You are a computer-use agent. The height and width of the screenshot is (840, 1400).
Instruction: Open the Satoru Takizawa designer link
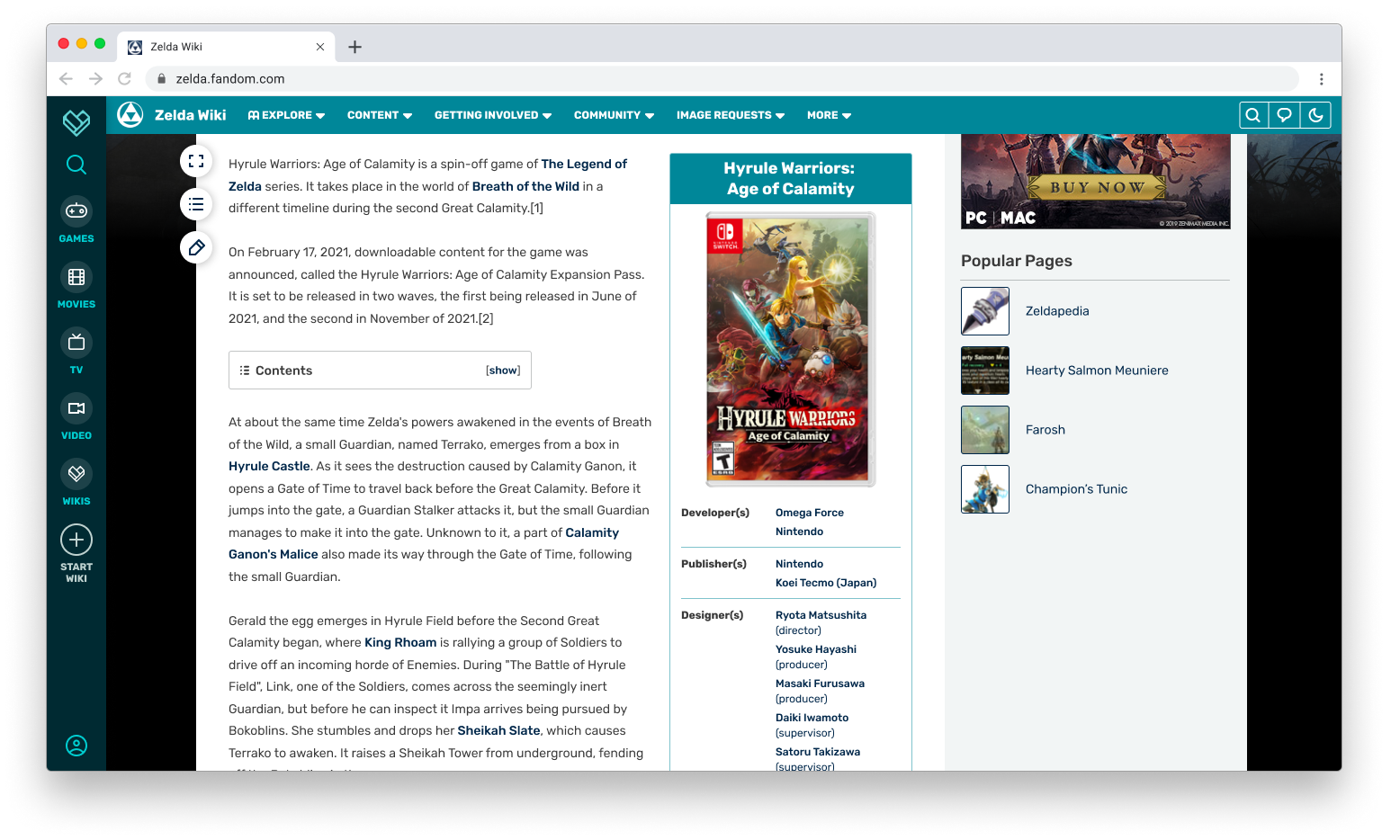click(x=818, y=752)
